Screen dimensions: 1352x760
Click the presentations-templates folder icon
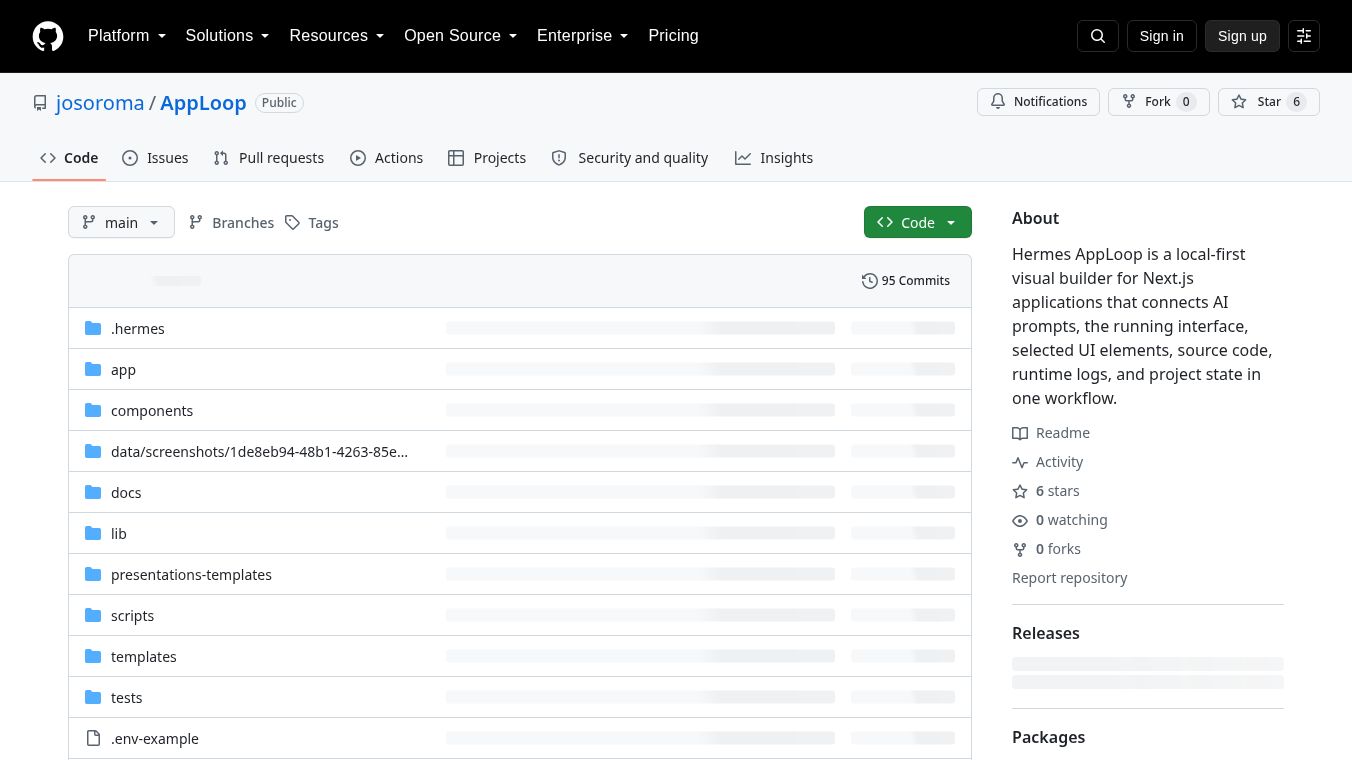(93, 574)
